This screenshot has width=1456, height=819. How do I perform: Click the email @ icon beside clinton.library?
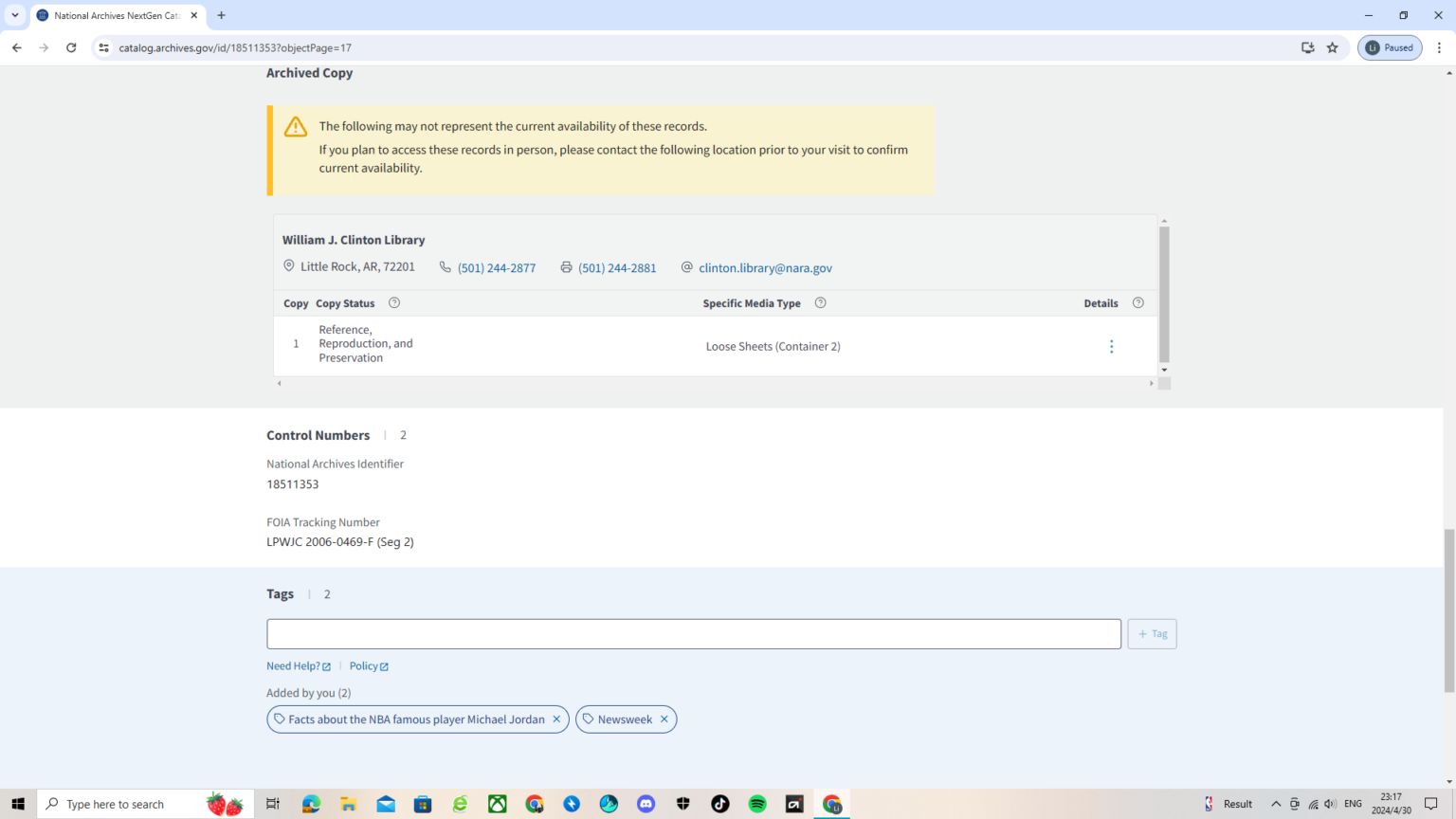coord(687,267)
